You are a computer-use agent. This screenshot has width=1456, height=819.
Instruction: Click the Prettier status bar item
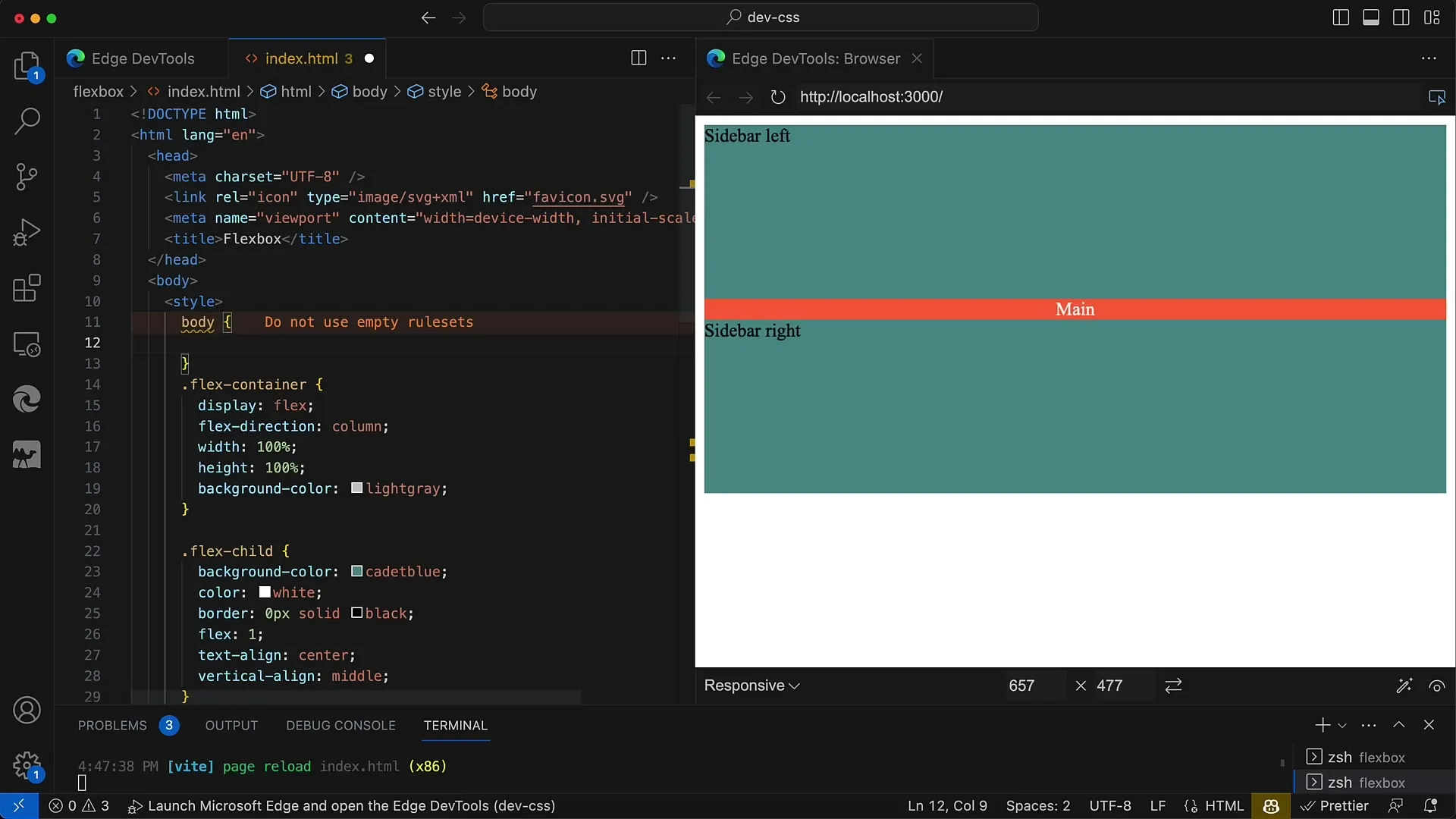[1335, 806]
